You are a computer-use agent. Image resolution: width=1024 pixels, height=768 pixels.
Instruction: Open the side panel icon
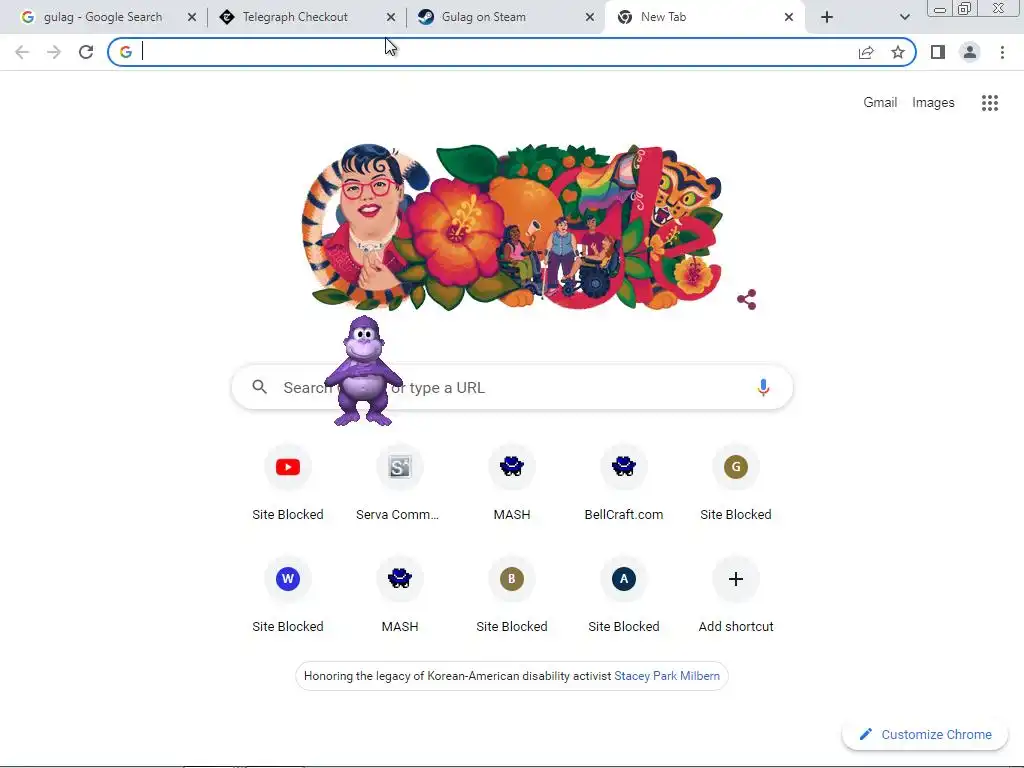coord(938,52)
